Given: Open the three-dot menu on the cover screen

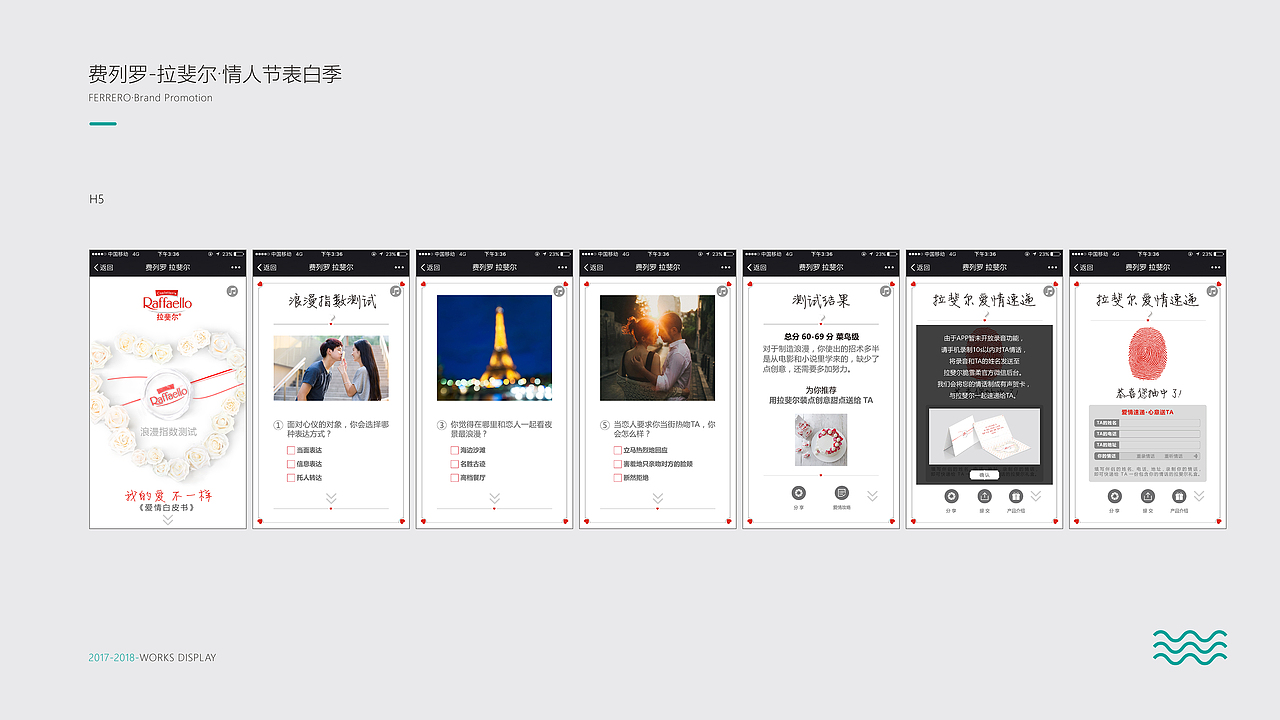Looking at the screenshot, I should 236,268.
